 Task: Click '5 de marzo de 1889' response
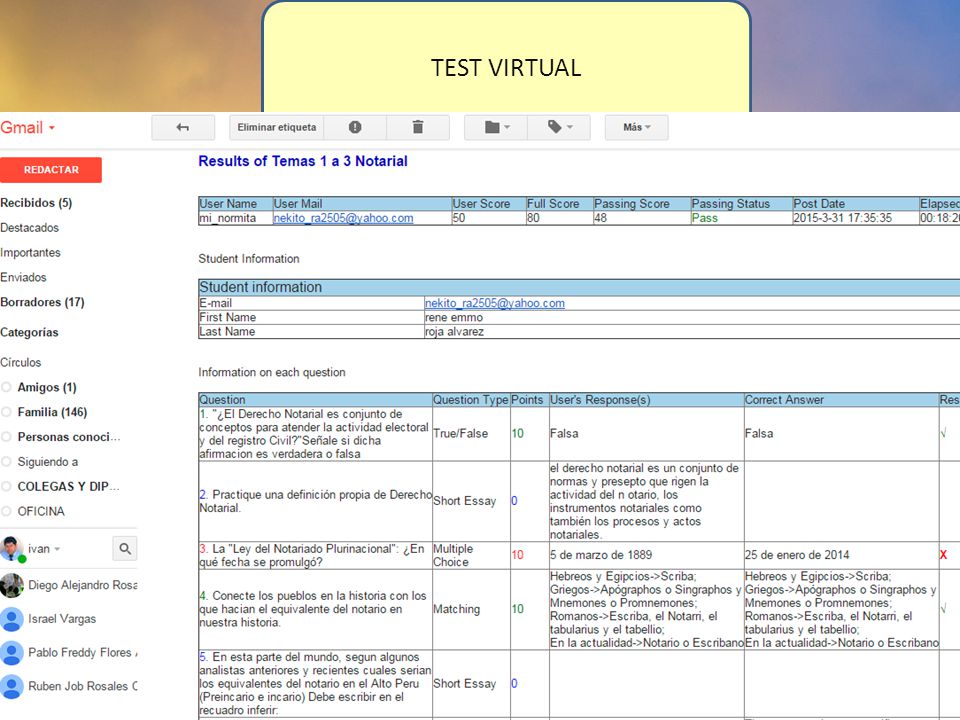[601, 555]
